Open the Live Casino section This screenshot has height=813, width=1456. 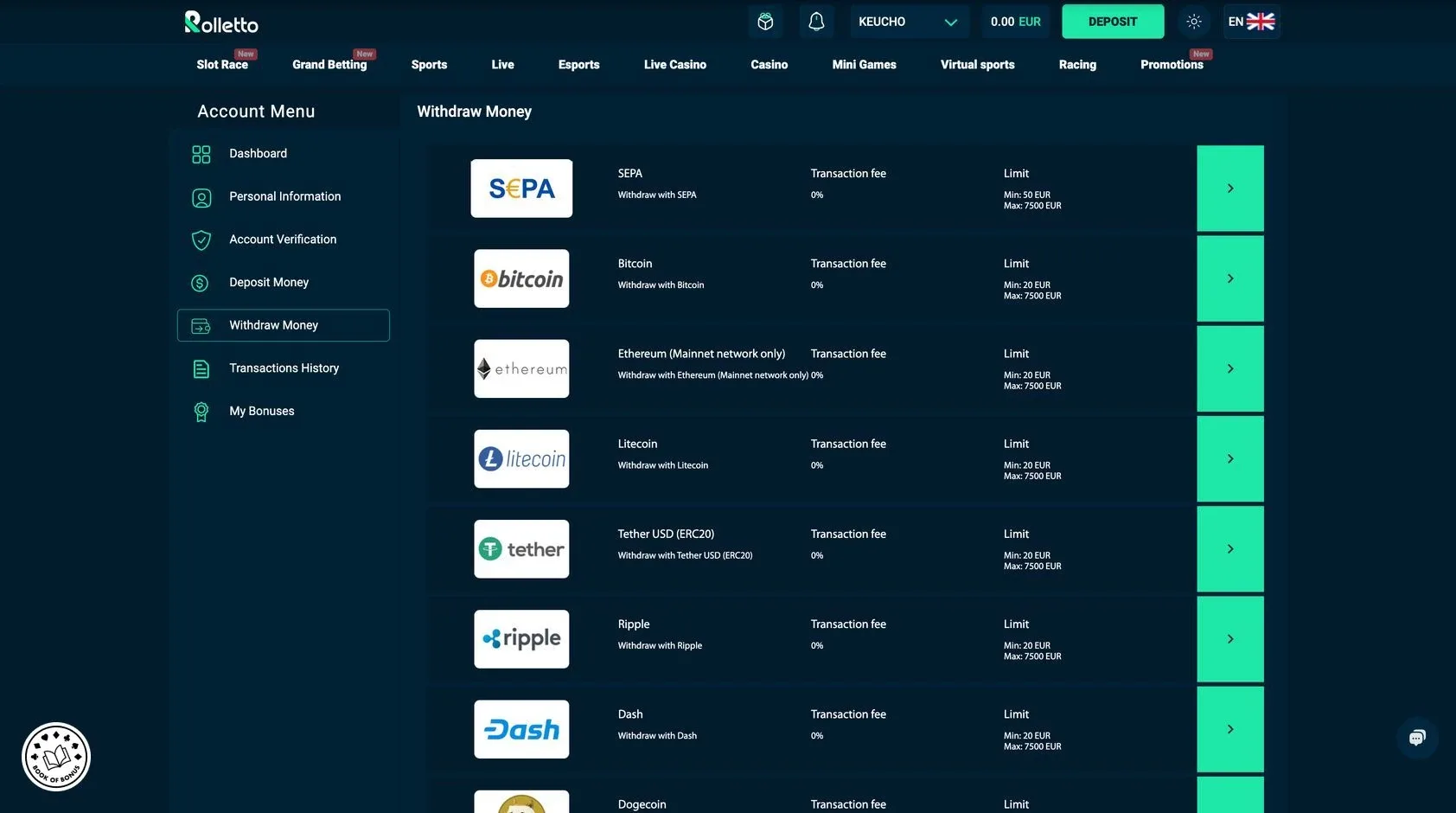(x=675, y=64)
